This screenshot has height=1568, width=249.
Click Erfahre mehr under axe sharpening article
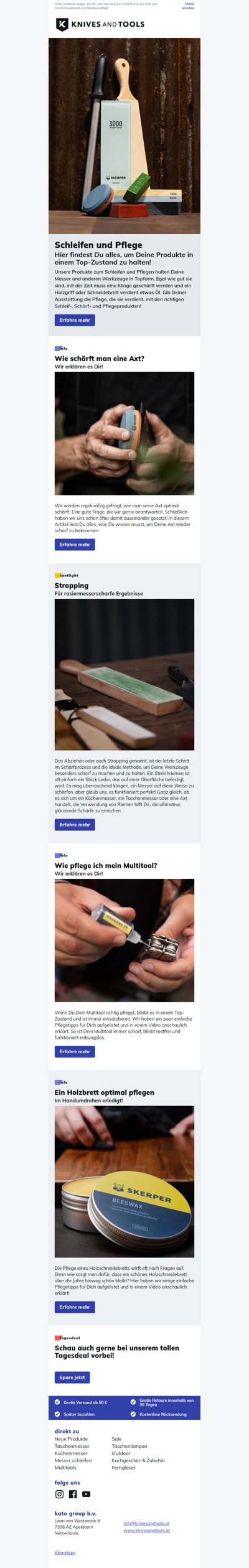[75, 544]
